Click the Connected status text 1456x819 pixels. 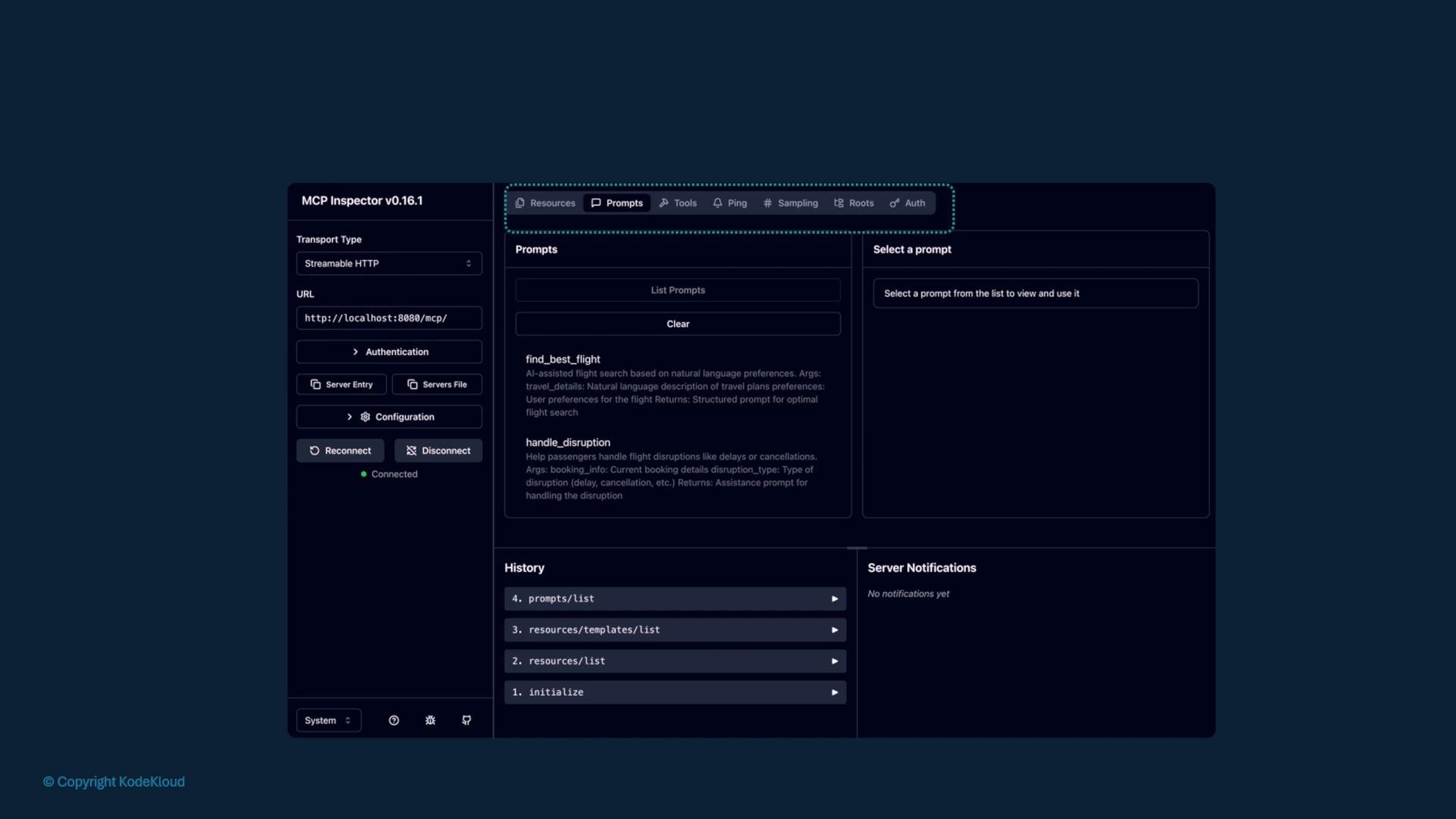point(394,475)
